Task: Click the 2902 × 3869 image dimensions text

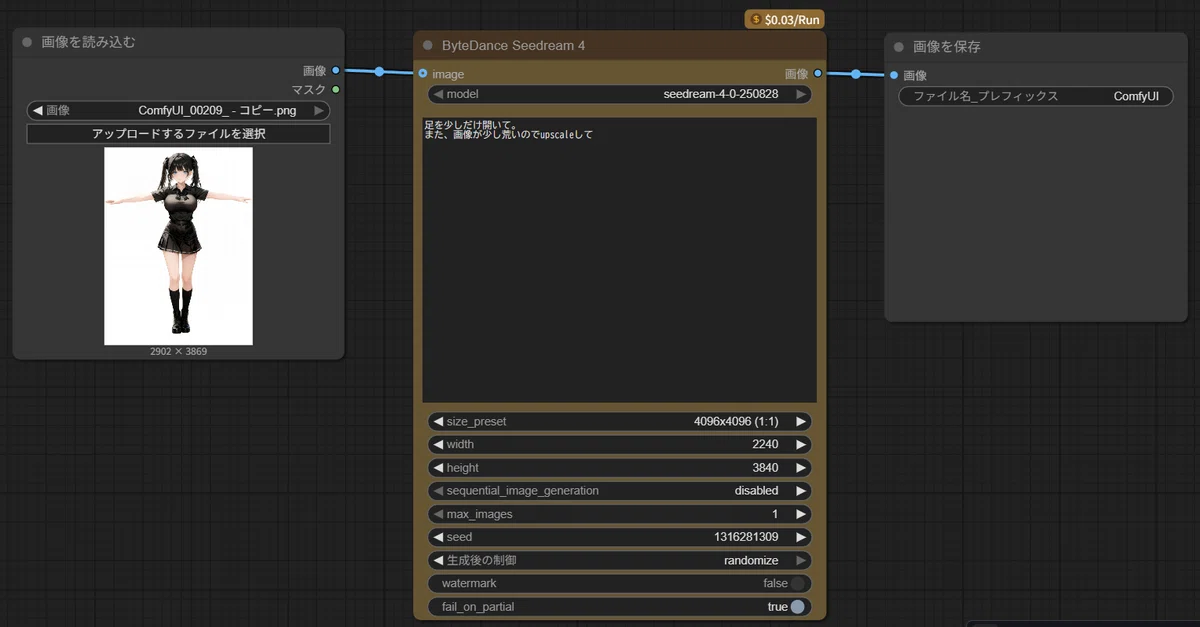Action: (178, 352)
